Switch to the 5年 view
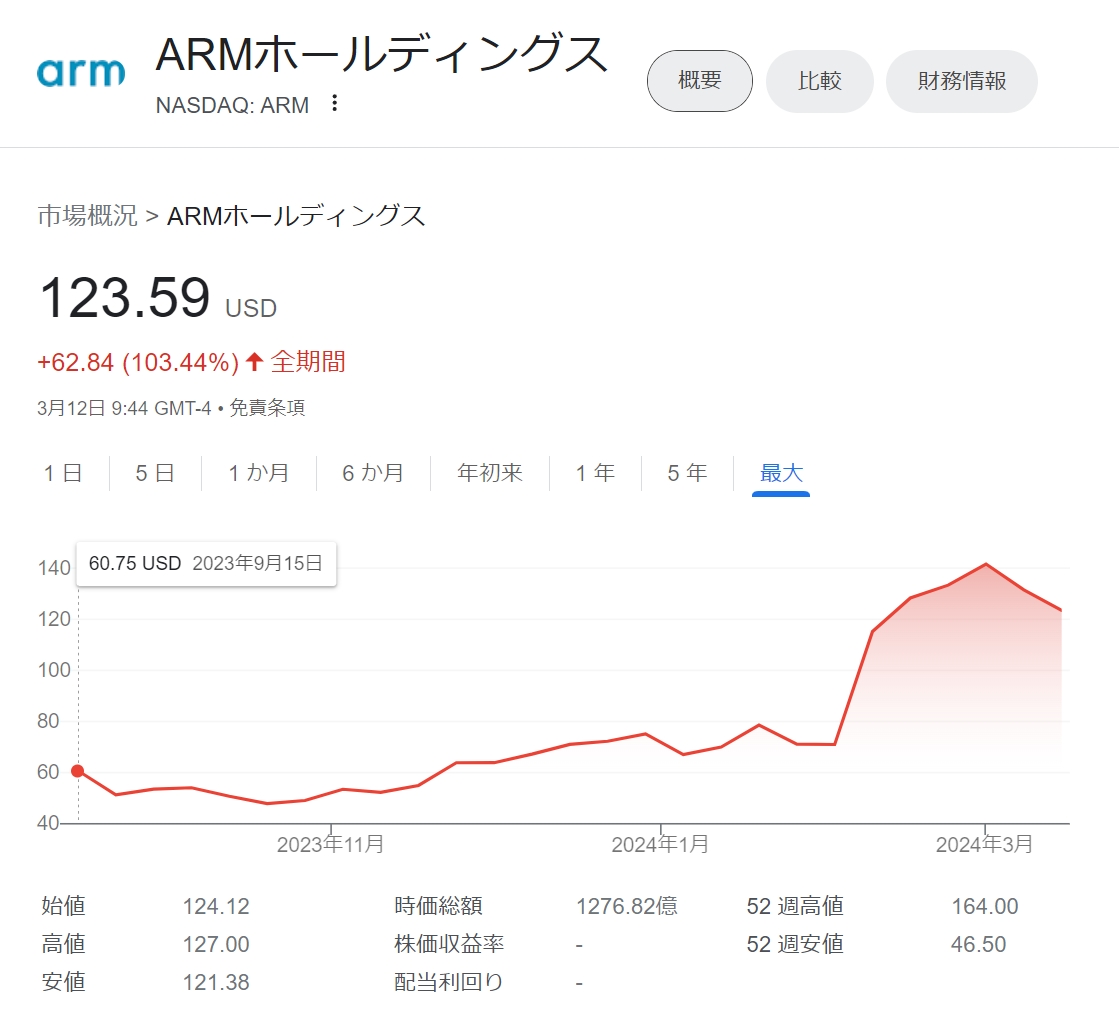Image resolution: width=1119 pixels, height=1021 pixels. [684, 473]
